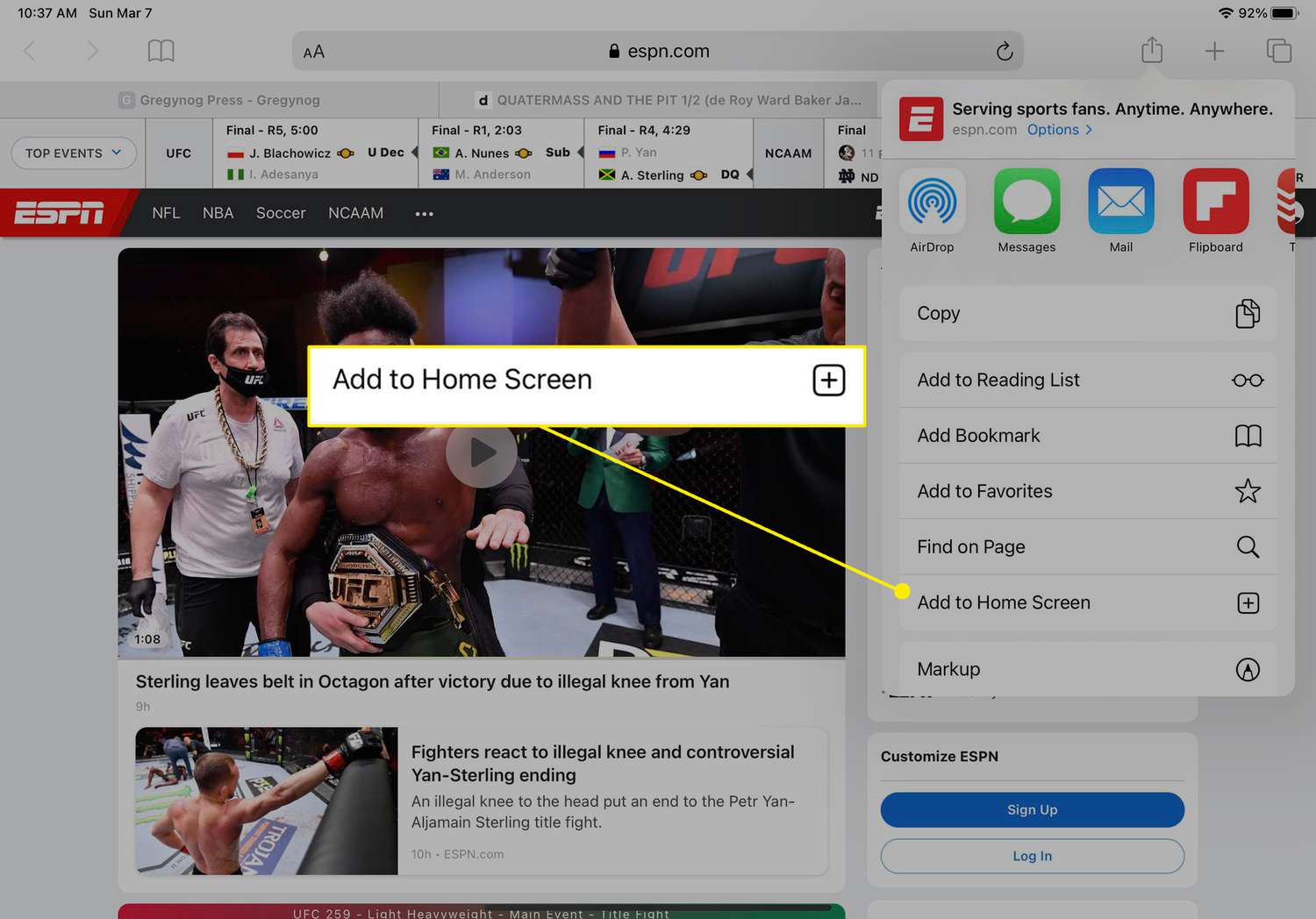Share to Flipboard app icon

[x=1215, y=202]
